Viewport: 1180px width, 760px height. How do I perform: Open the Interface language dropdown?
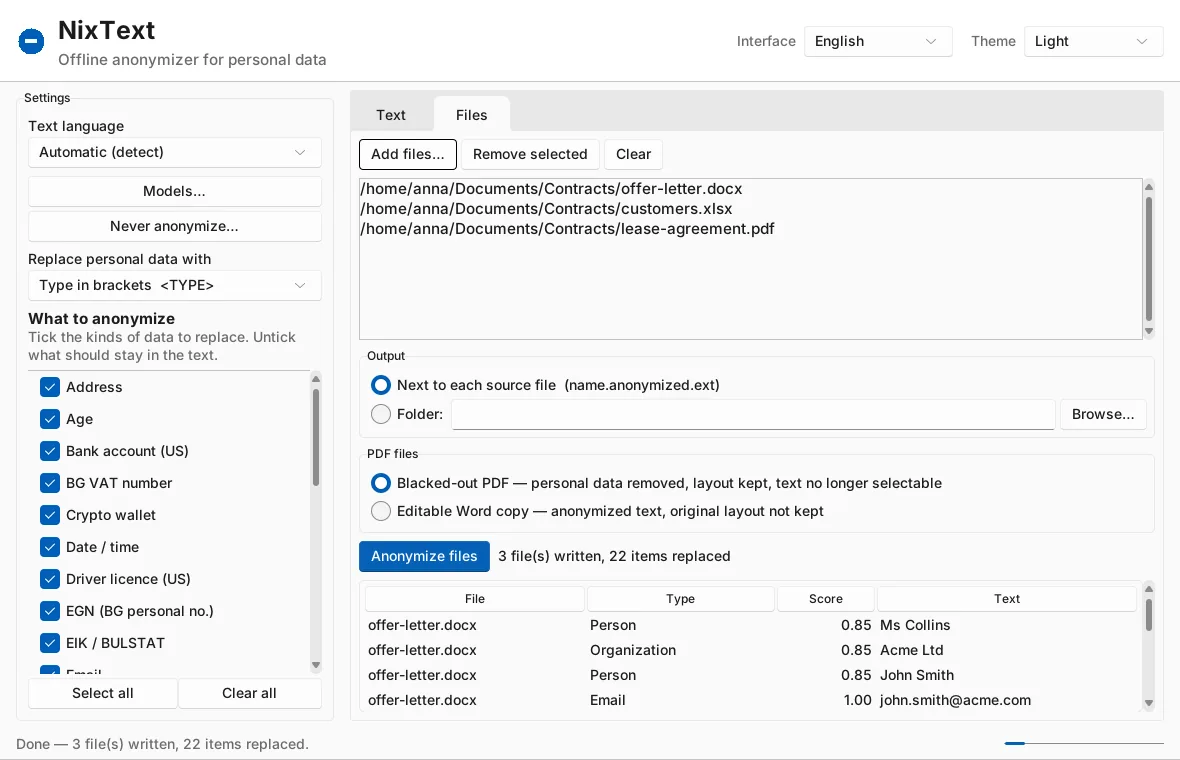[x=877, y=41]
